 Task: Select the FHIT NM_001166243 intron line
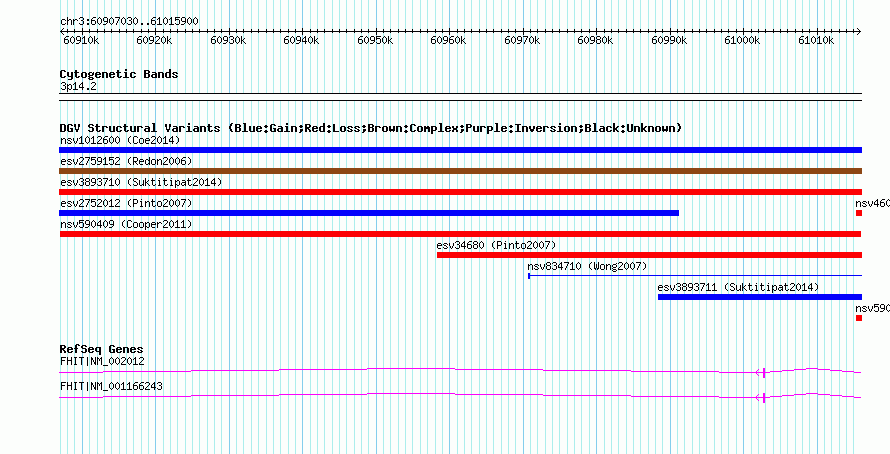click(460, 396)
